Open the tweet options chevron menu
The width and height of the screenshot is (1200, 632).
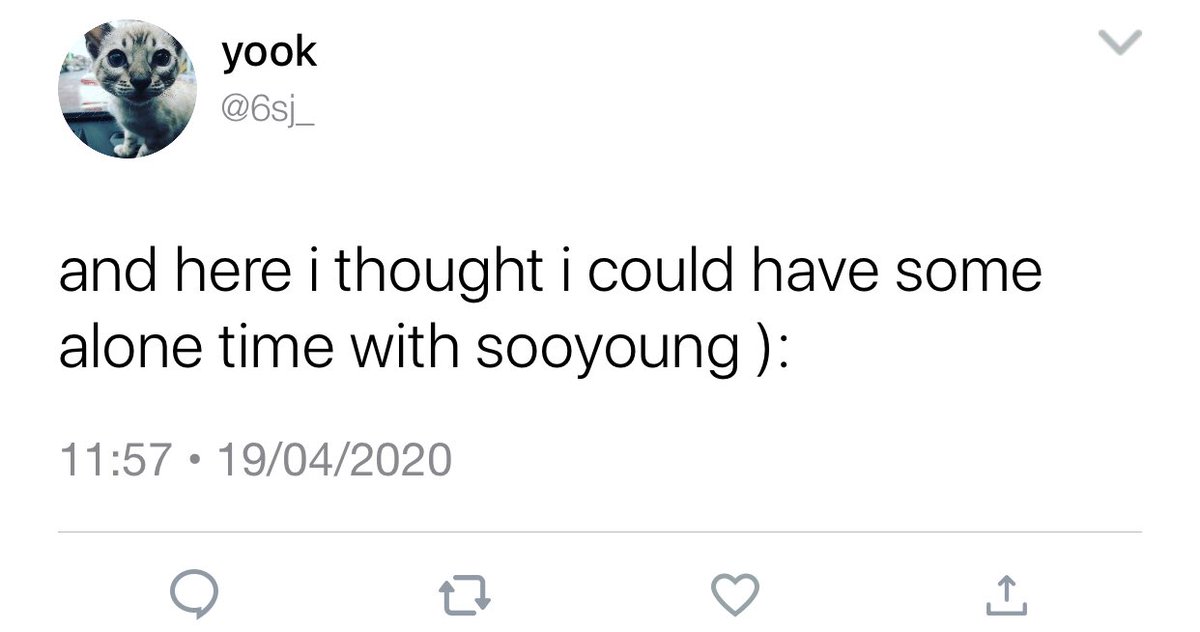pos(1119,42)
